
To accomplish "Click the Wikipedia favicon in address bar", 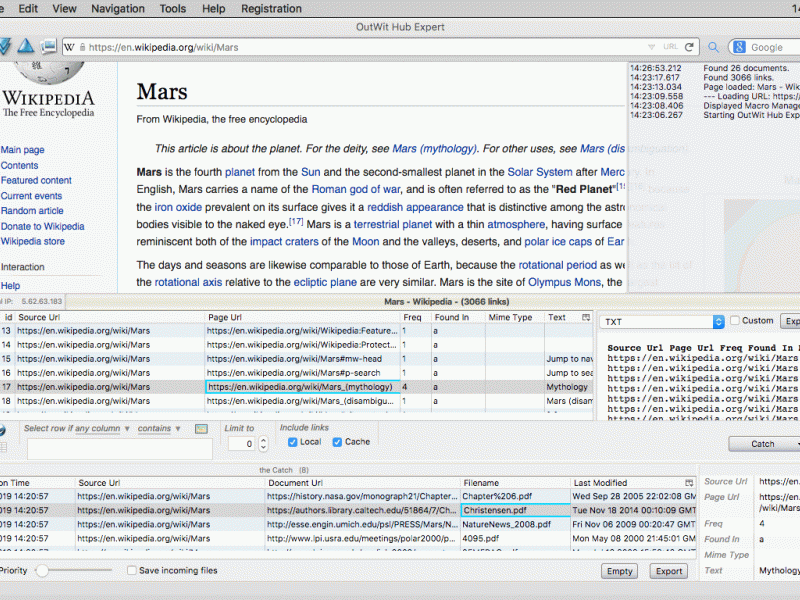I will 69,47.
